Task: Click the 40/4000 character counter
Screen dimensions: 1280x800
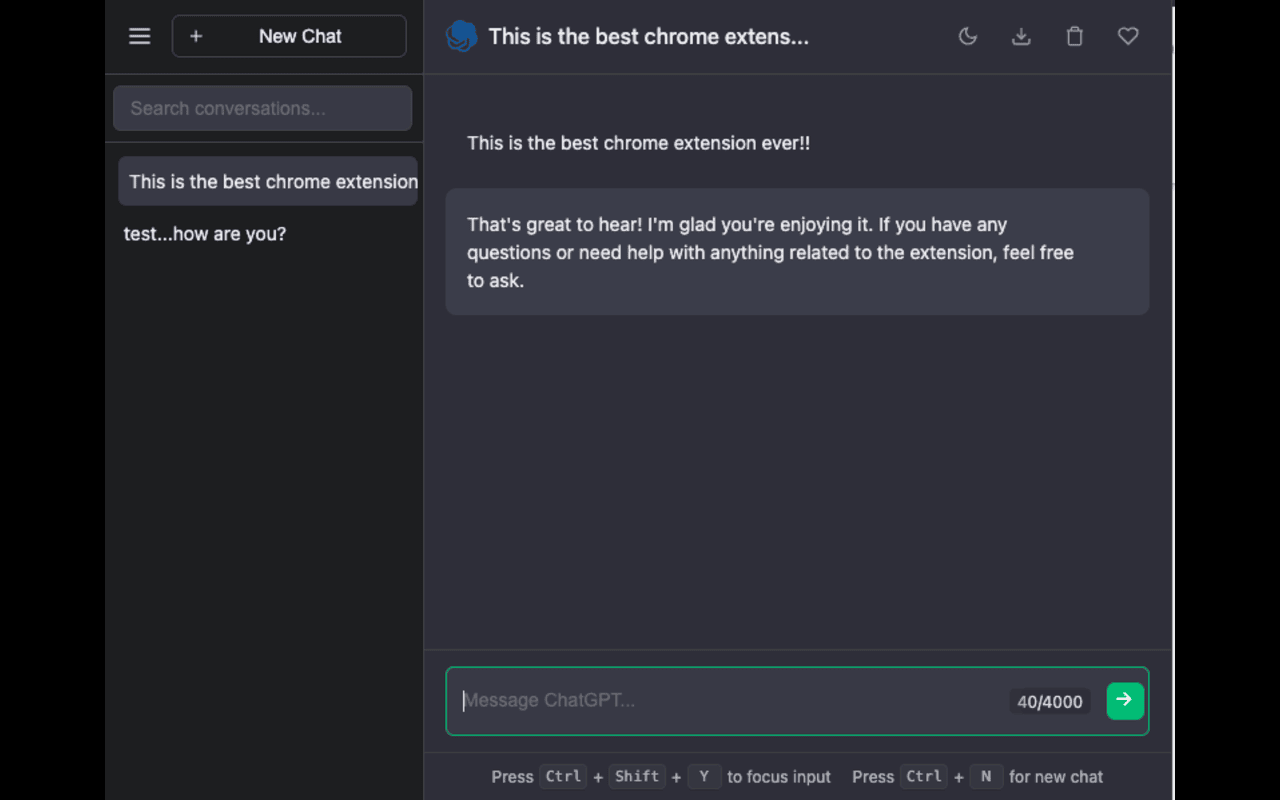Action: click(1050, 702)
